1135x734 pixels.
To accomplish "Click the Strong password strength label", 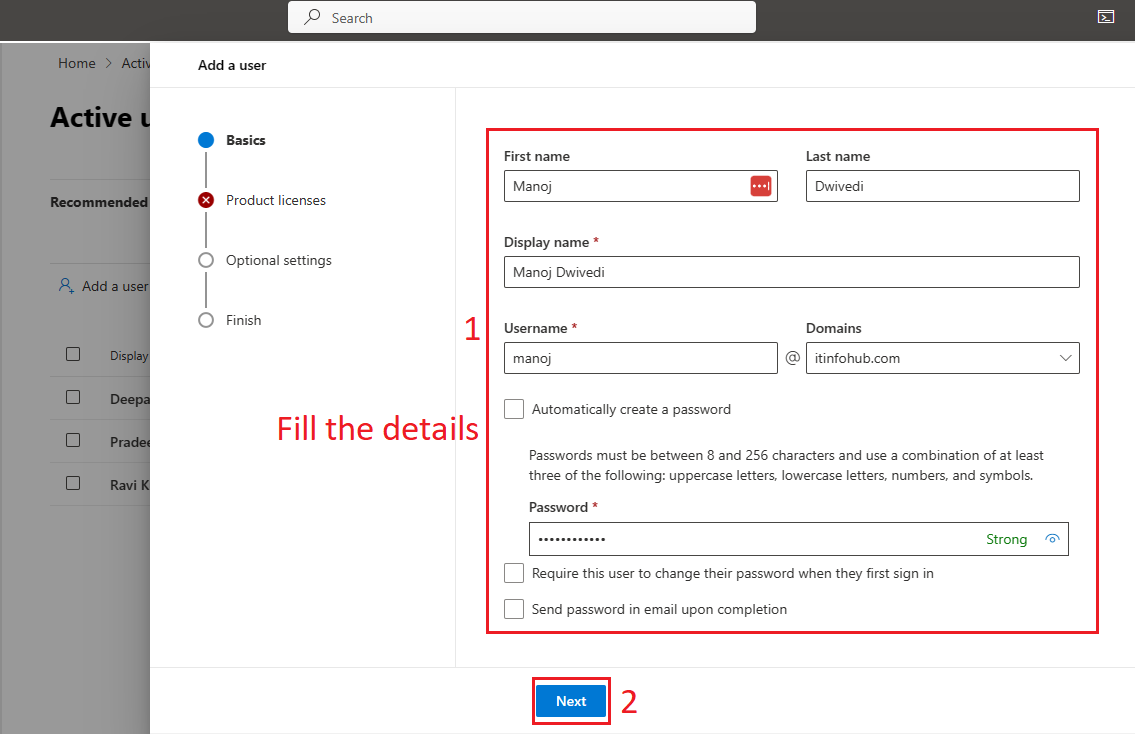I will coord(1006,539).
